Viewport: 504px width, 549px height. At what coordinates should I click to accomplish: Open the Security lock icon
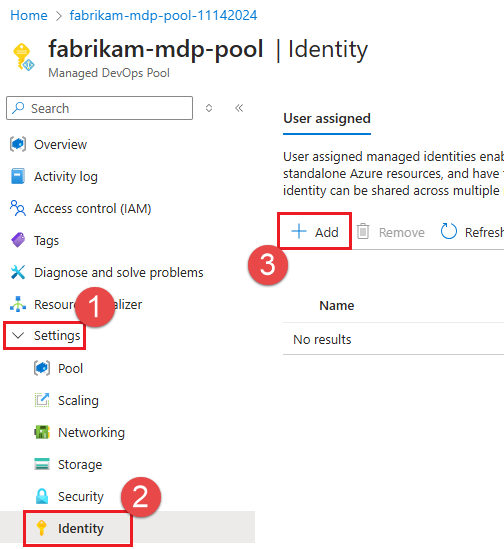coord(42,496)
